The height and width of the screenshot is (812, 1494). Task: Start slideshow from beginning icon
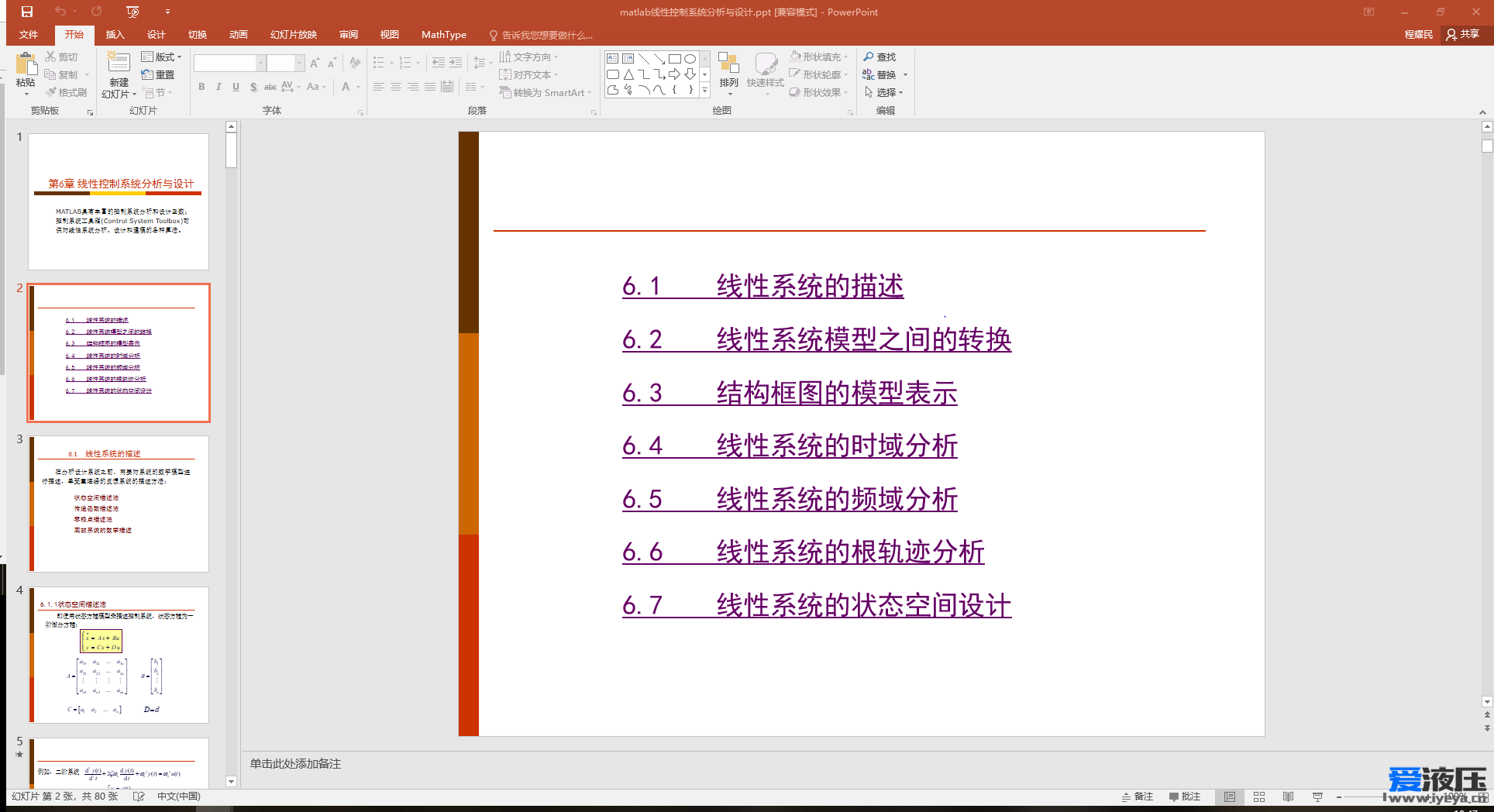pyautogui.click(x=133, y=12)
